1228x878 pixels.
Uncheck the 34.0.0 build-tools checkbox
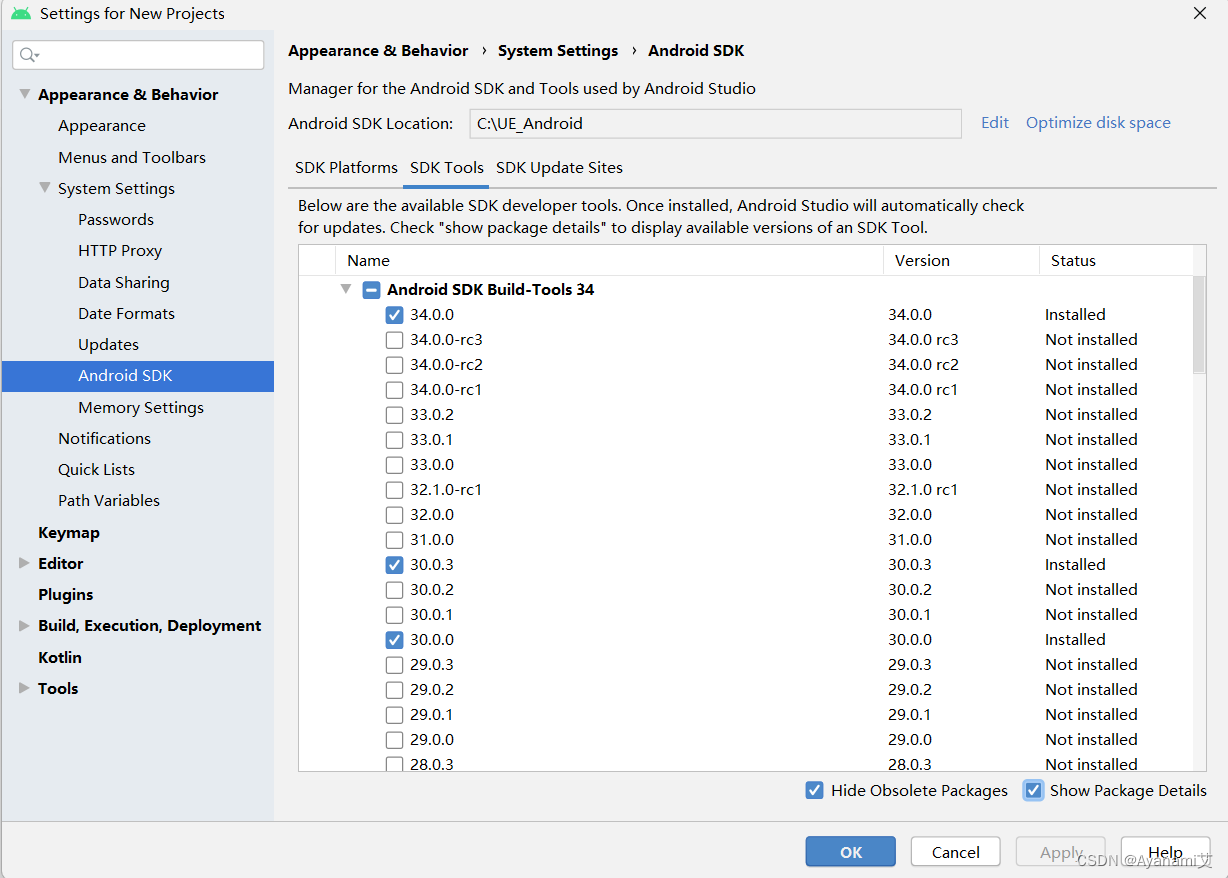tap(394, 315)
